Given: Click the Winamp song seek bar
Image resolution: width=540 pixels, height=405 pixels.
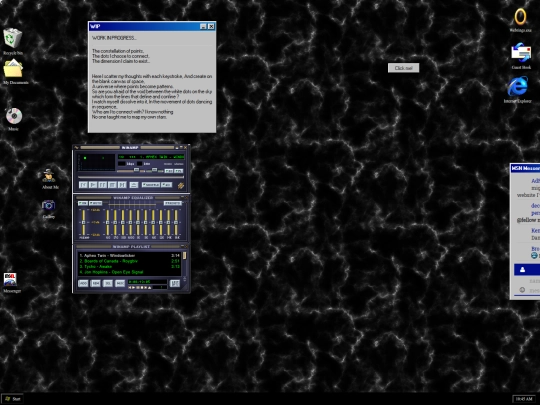Looking at the screenshot, I should tap(131, 177).
